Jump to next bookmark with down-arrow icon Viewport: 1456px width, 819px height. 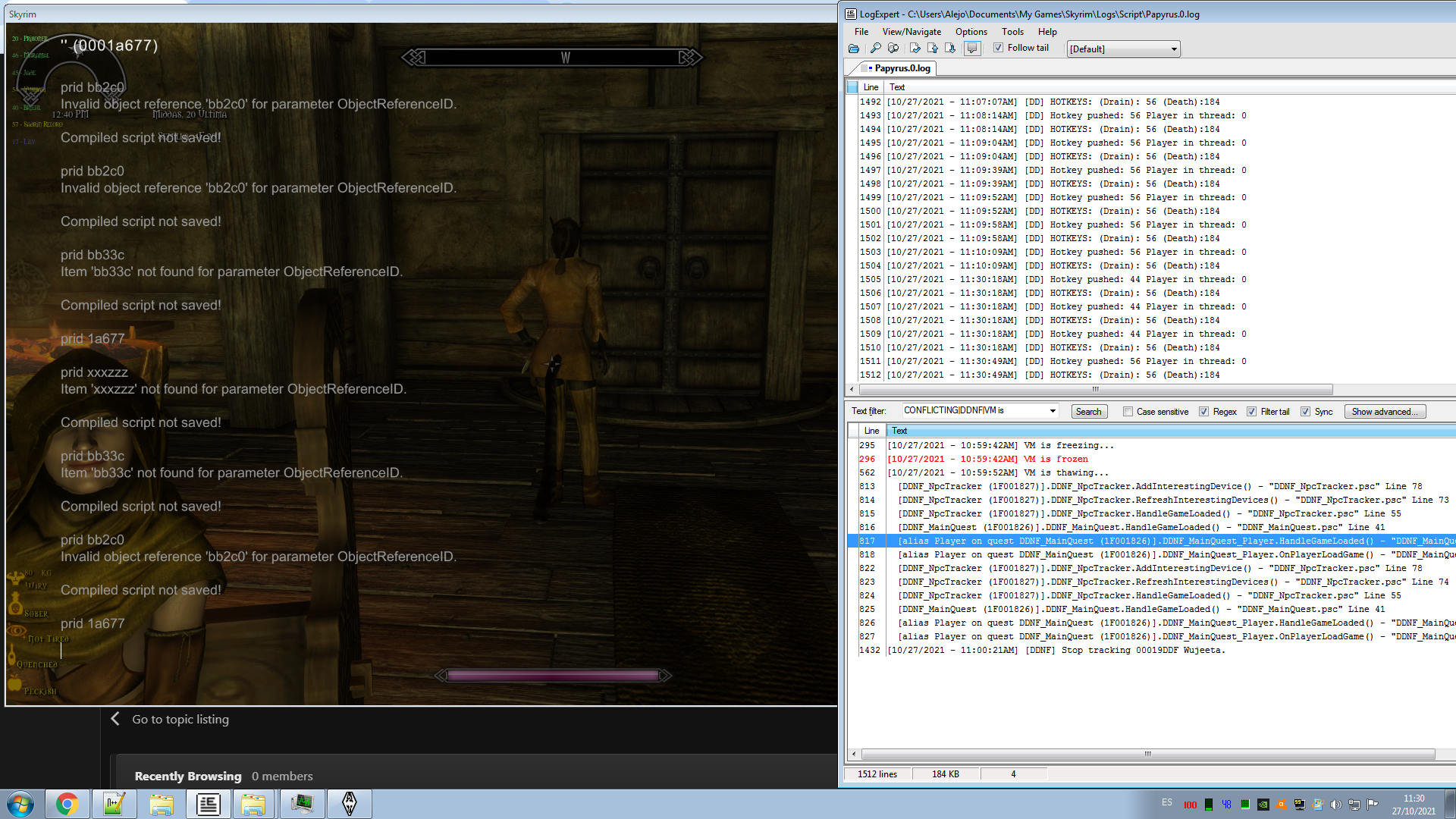(950, 49)
